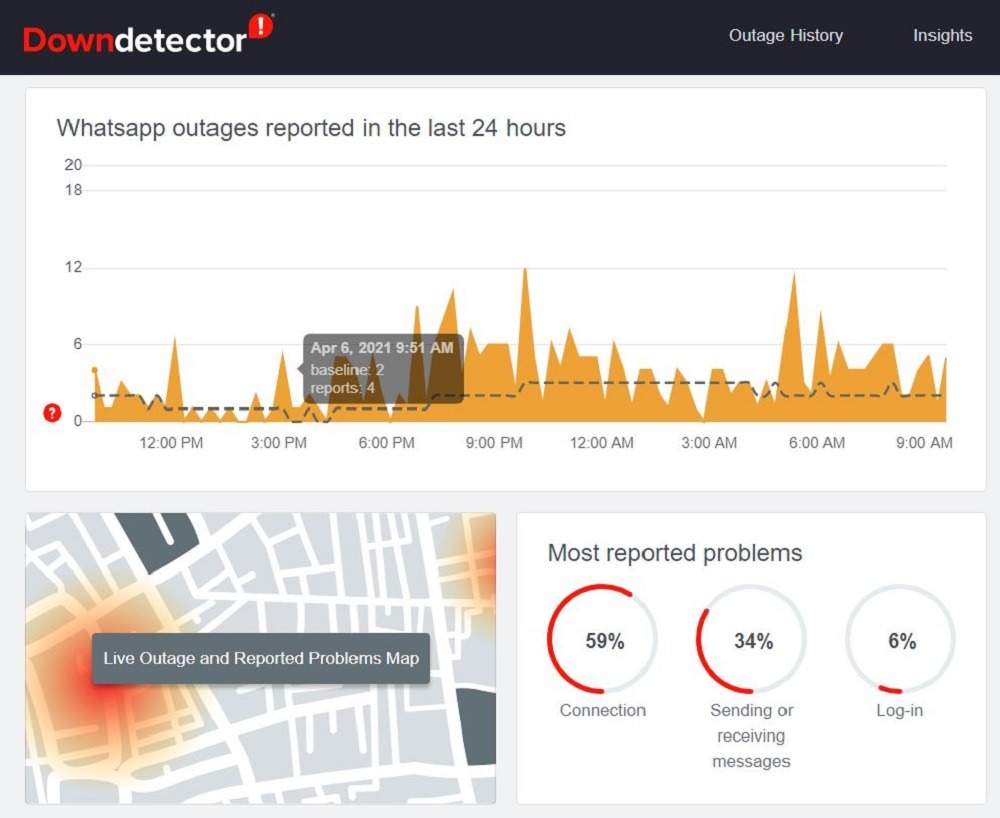1000x818 pixels.
Task: Click the '12:00 PM' time axis label
Action: (x=171, y=442)
